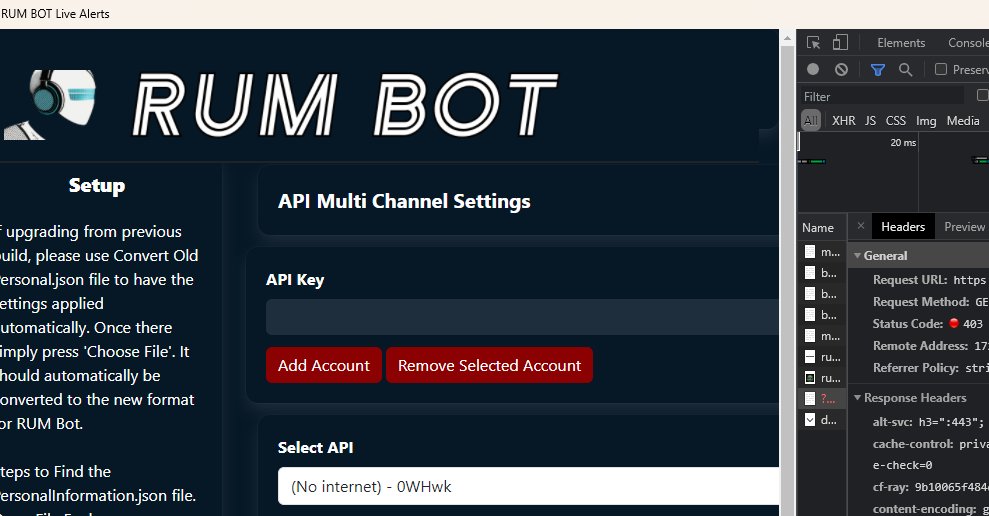989x516 pixels.
Task: Filter requests by All types
Action: click(811, 120)
